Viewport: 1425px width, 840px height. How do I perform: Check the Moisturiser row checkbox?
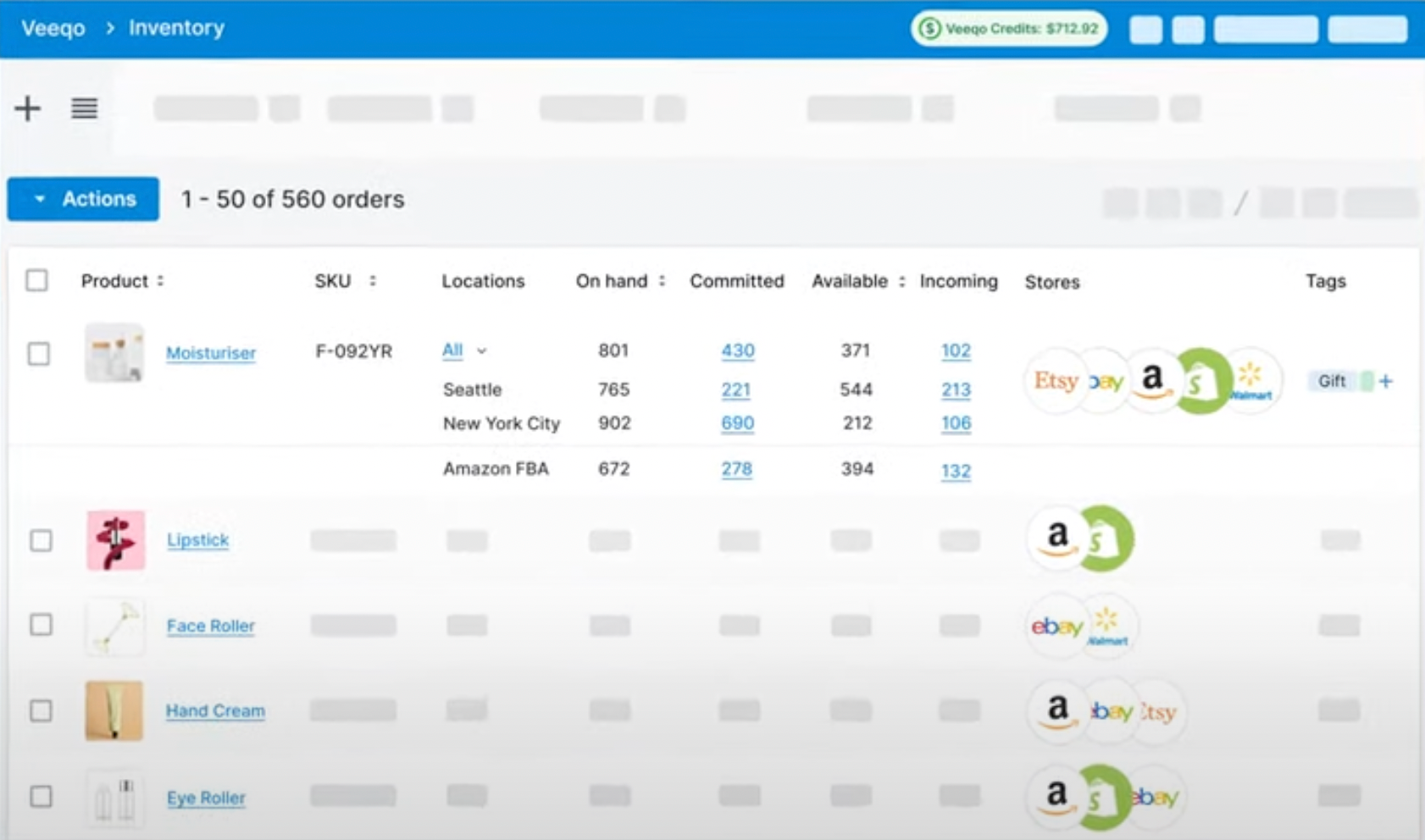click(x=38, y=353)
